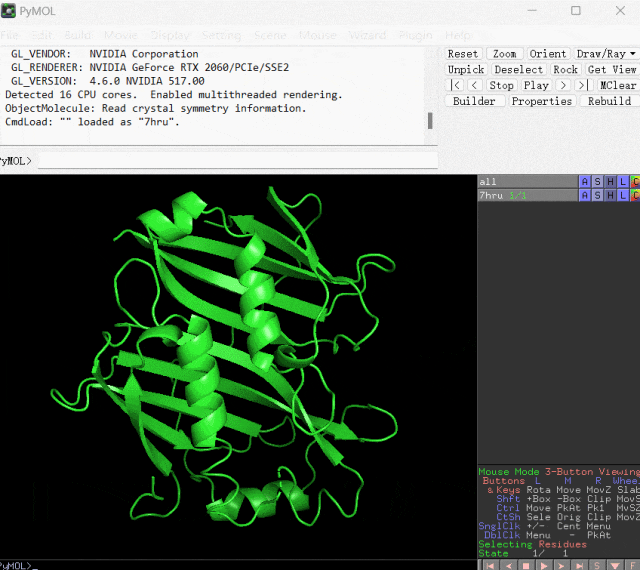Click the stop square icon in bottom playback bar
This screenshot has height=570, width=640.
[x=526, y=566]
